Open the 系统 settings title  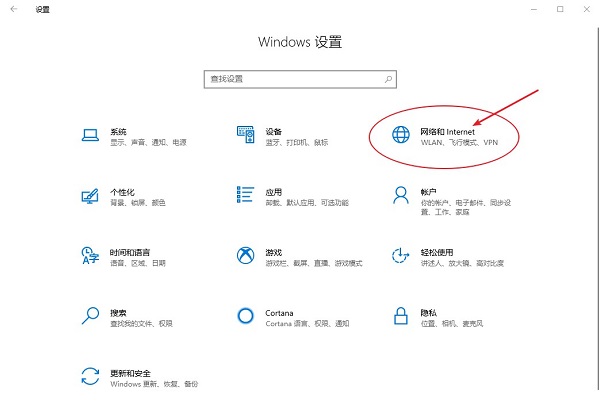pos(118,132)
